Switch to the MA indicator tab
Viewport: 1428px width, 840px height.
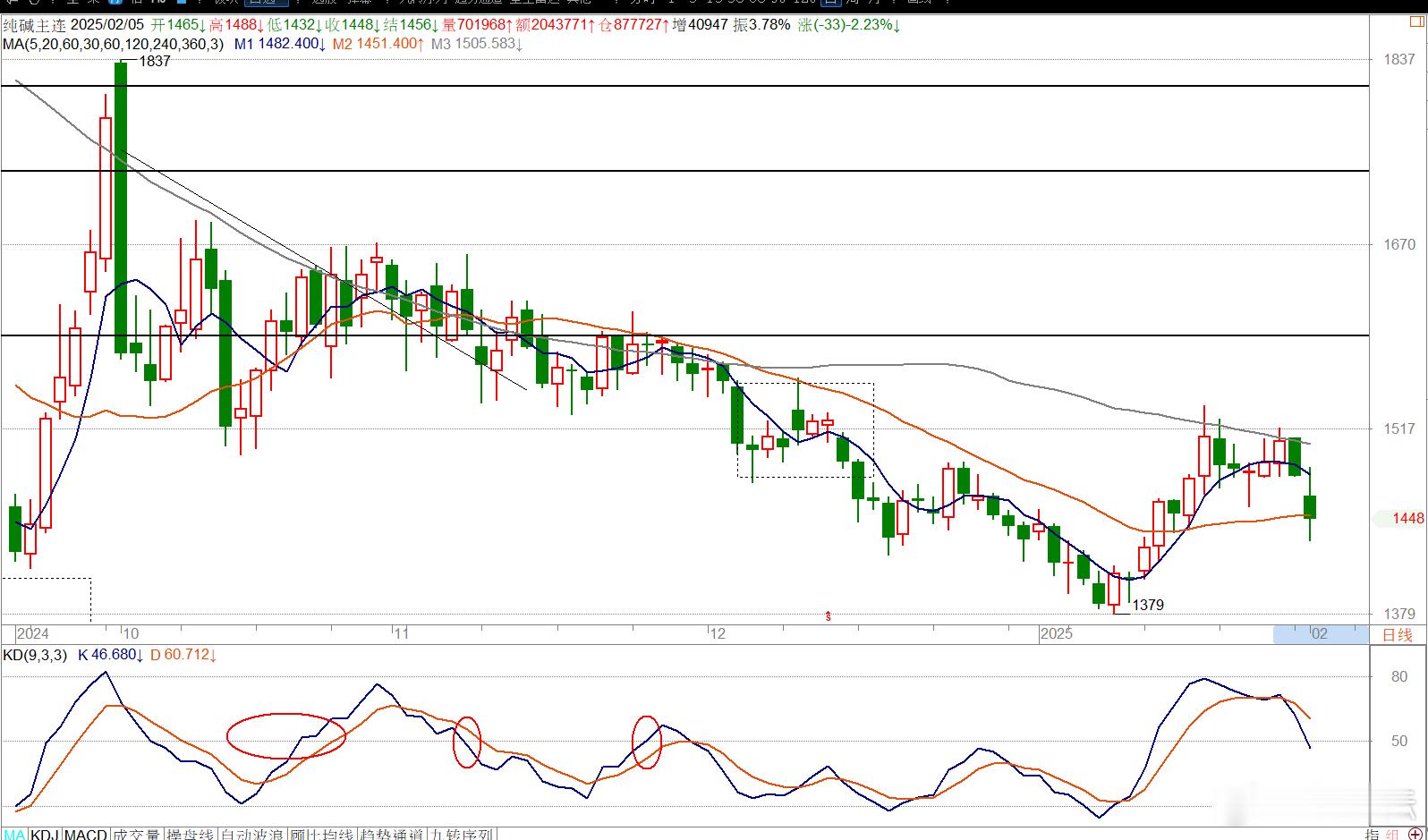[13, 834]
